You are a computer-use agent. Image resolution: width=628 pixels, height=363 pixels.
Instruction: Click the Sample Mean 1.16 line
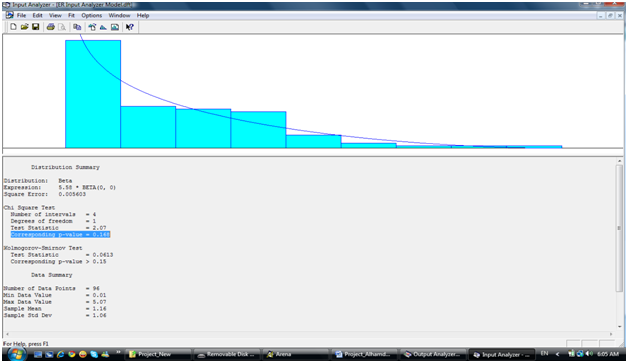(55, 309)
